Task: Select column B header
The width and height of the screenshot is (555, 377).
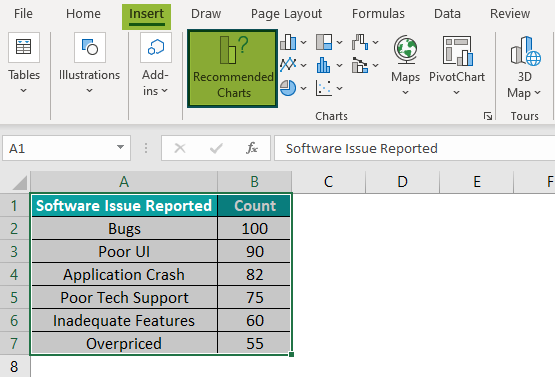Action: click(x=254, y=182)
